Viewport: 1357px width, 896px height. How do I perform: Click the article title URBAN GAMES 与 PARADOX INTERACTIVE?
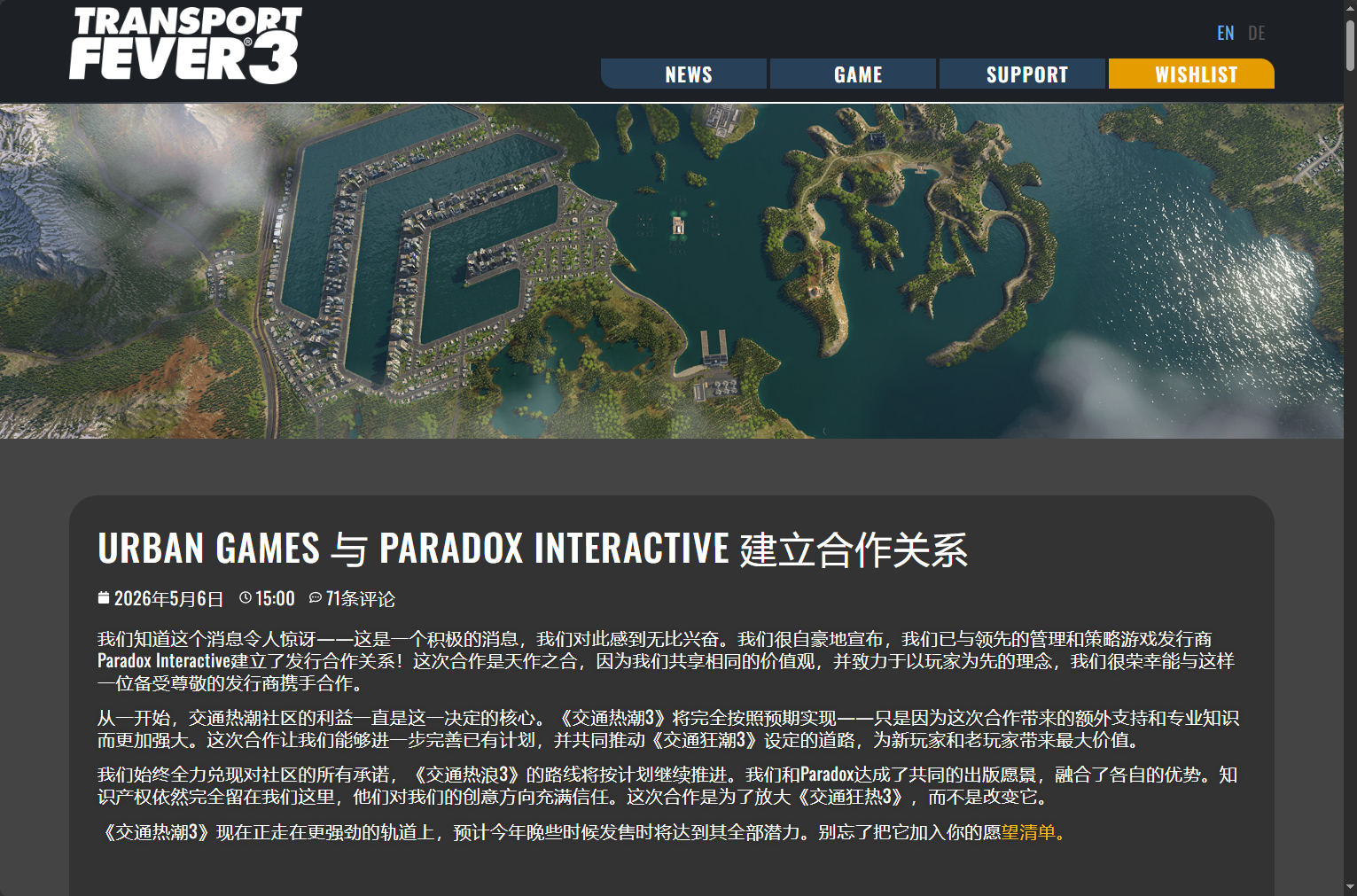click(533, 549)
